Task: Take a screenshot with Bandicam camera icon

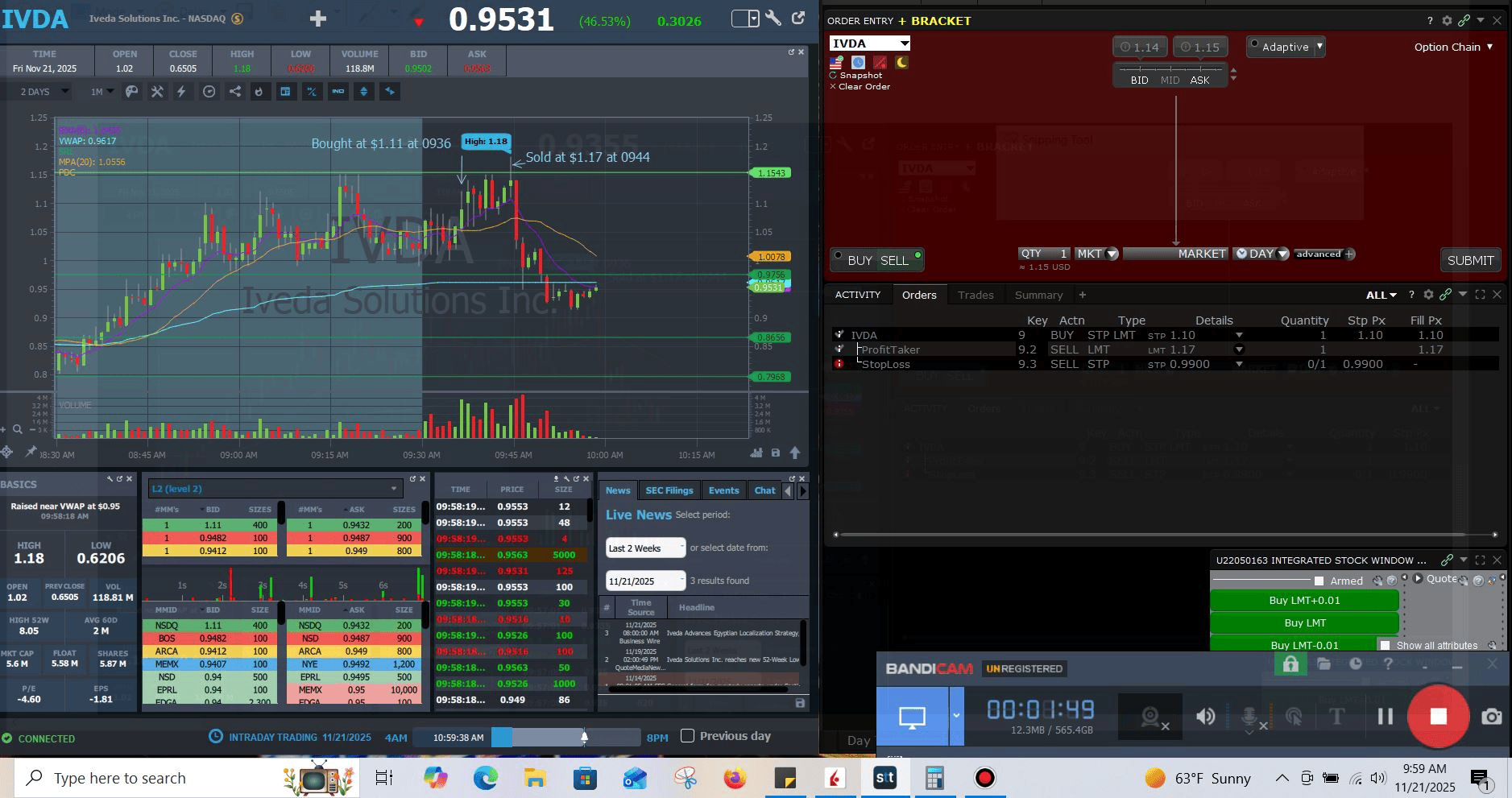Action: pyautogui.click(x=1491, y=717)
